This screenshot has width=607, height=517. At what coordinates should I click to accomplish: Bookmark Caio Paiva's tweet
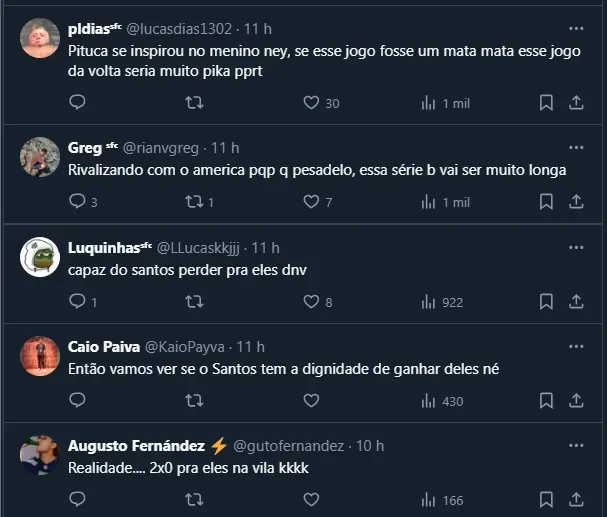546,400
